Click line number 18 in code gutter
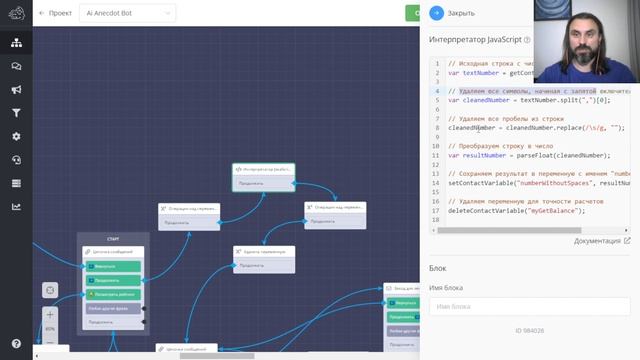The width and height of the screenshot is (640, 360). pyautogui.click(x=436, y=220)
